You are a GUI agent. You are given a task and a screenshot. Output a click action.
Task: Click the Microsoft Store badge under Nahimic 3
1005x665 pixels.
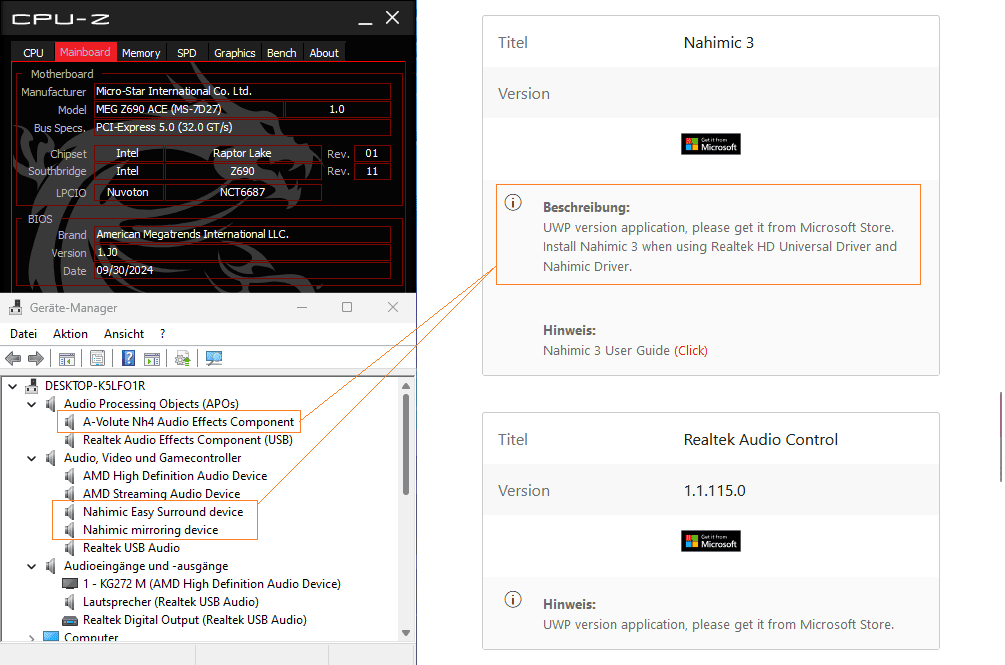[x=711, y=144]
